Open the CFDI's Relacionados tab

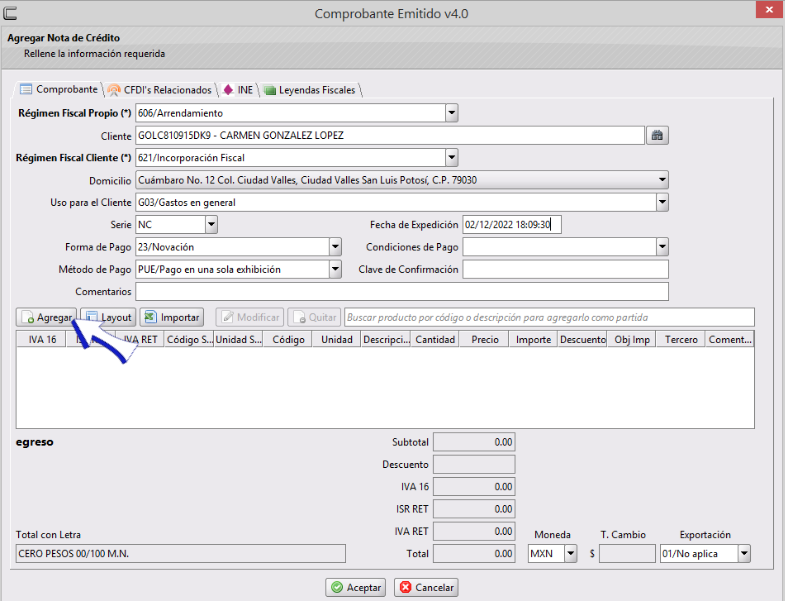[160, 90]
